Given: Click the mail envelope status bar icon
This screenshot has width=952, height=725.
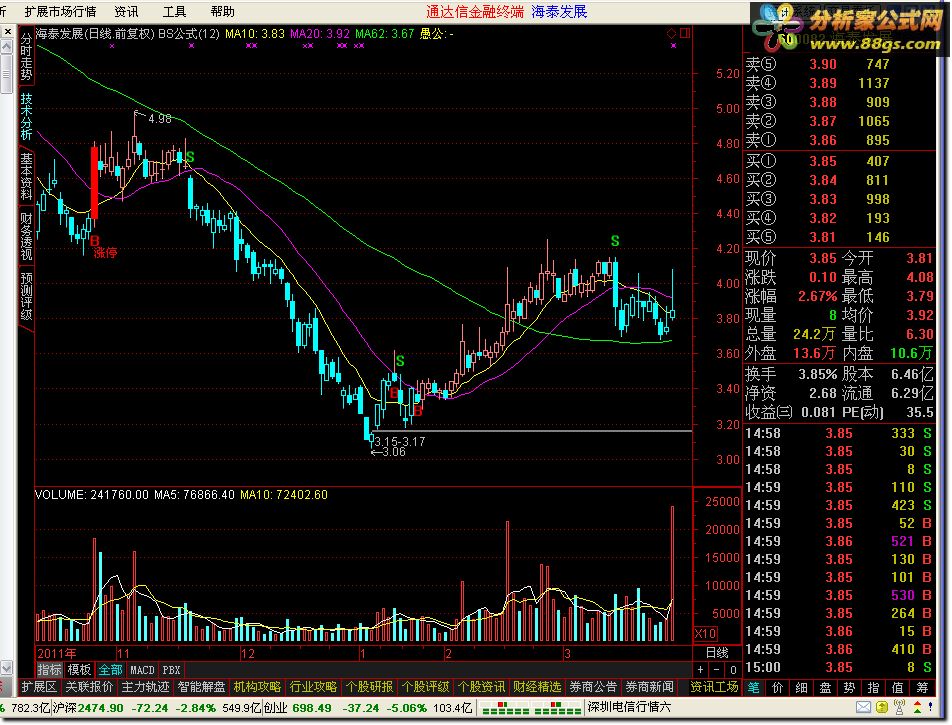Looking at the screenshot, I should pyautogui.click(x=864, y=707).
